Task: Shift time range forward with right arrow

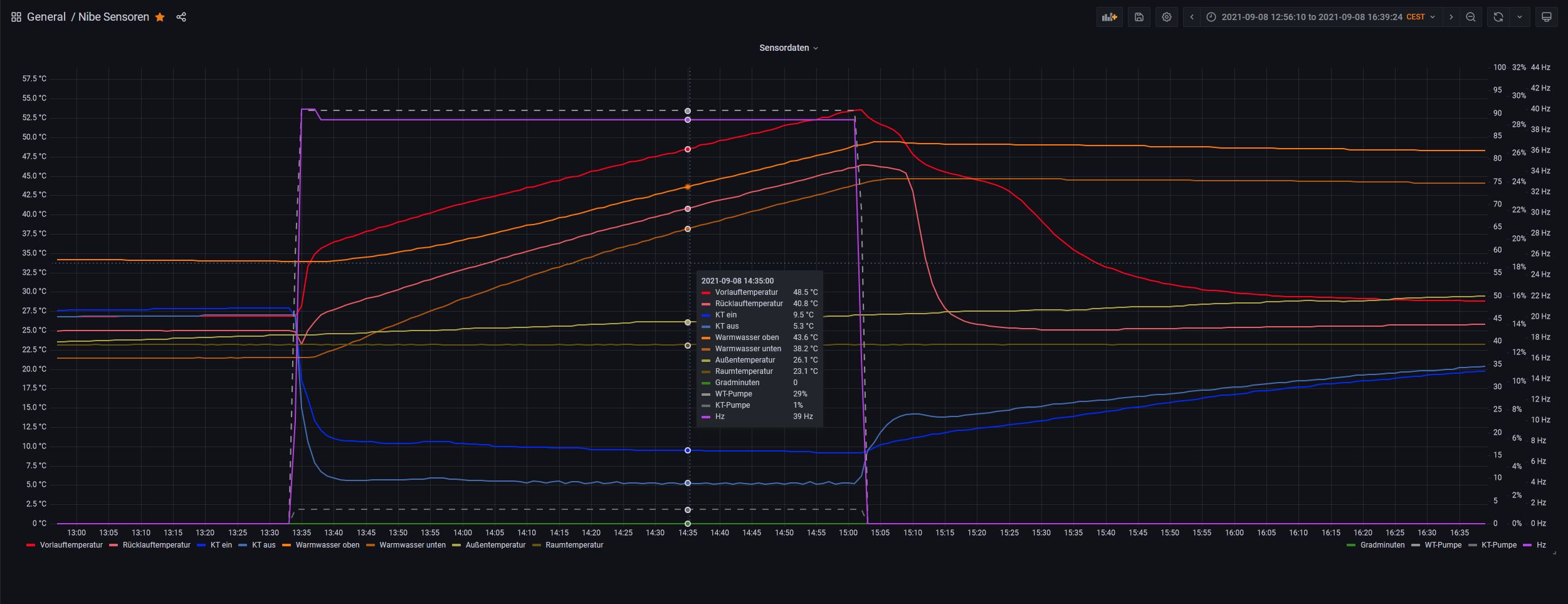Action: (1451, 17)
